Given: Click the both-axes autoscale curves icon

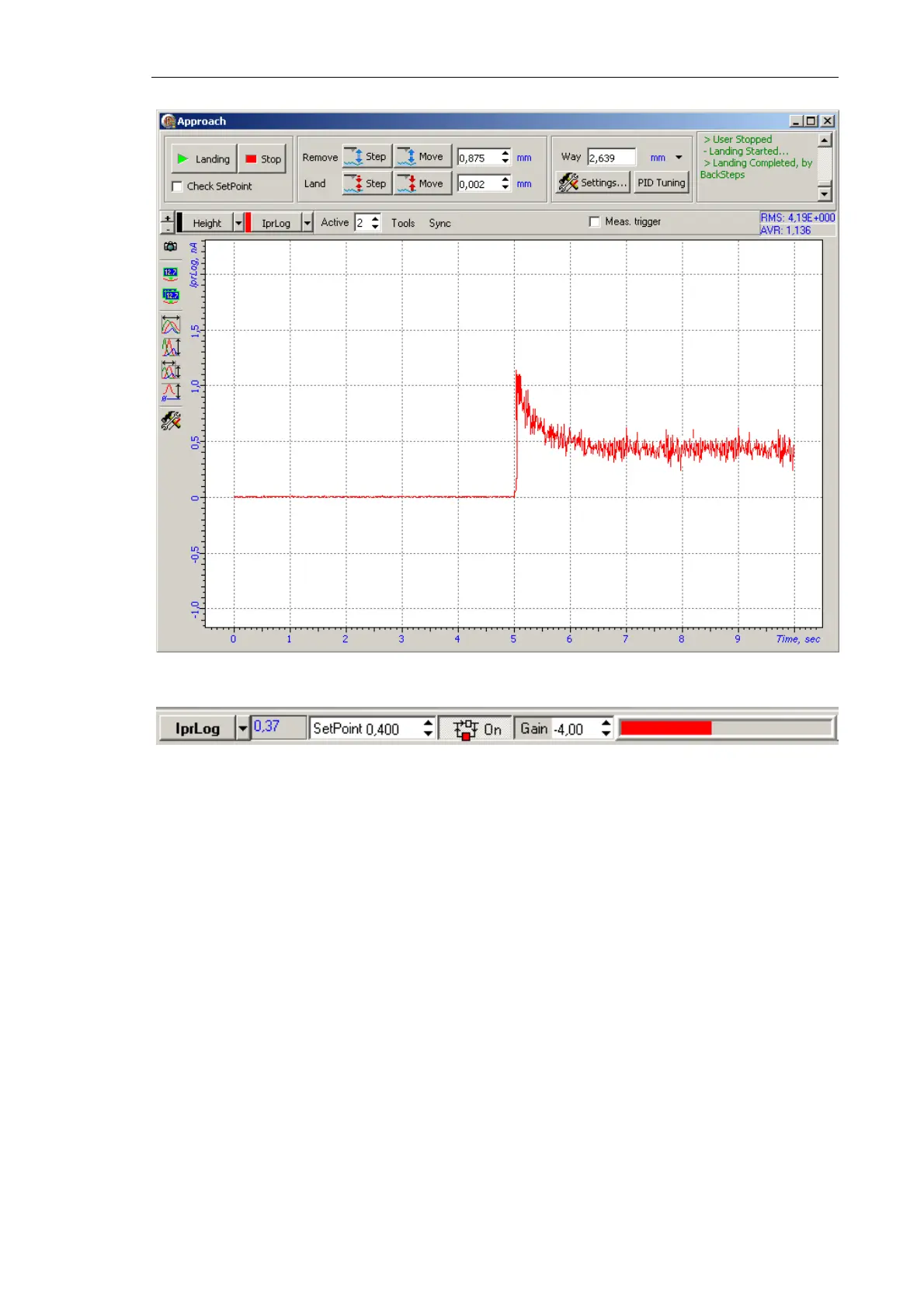Looking at the screenshot, I should tap(170, 369).
